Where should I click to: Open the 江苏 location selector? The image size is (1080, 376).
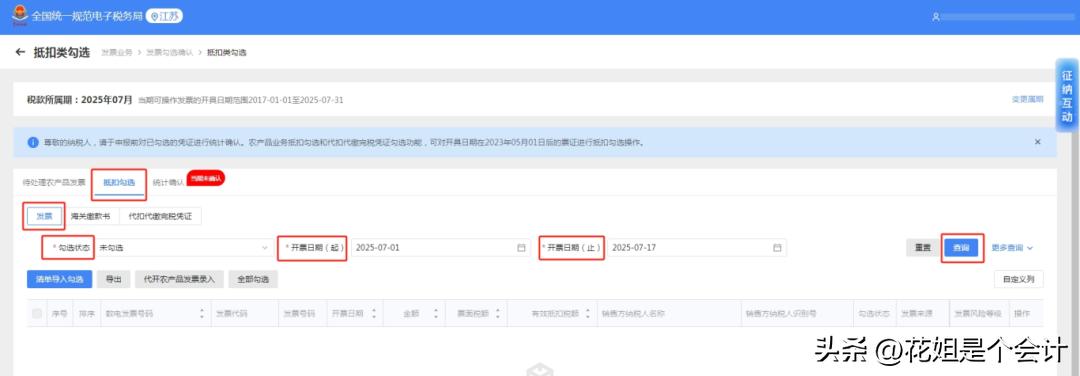coord(165,16)
